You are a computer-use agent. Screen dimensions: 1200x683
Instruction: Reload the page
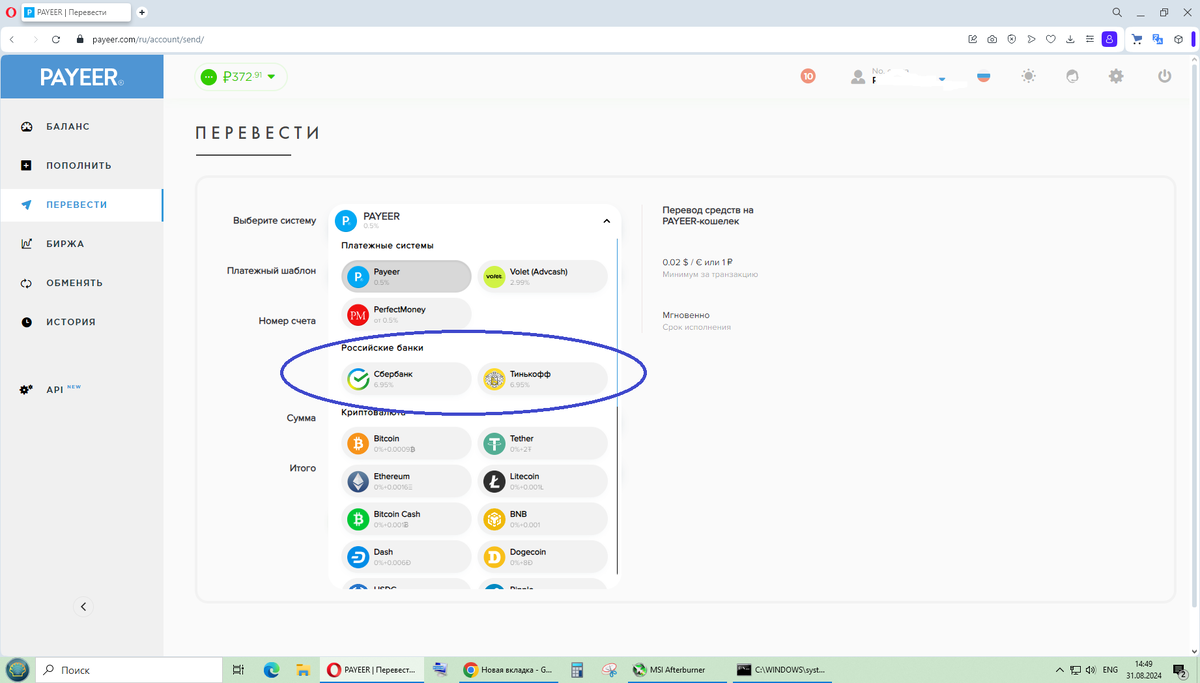tap(57, 39)
